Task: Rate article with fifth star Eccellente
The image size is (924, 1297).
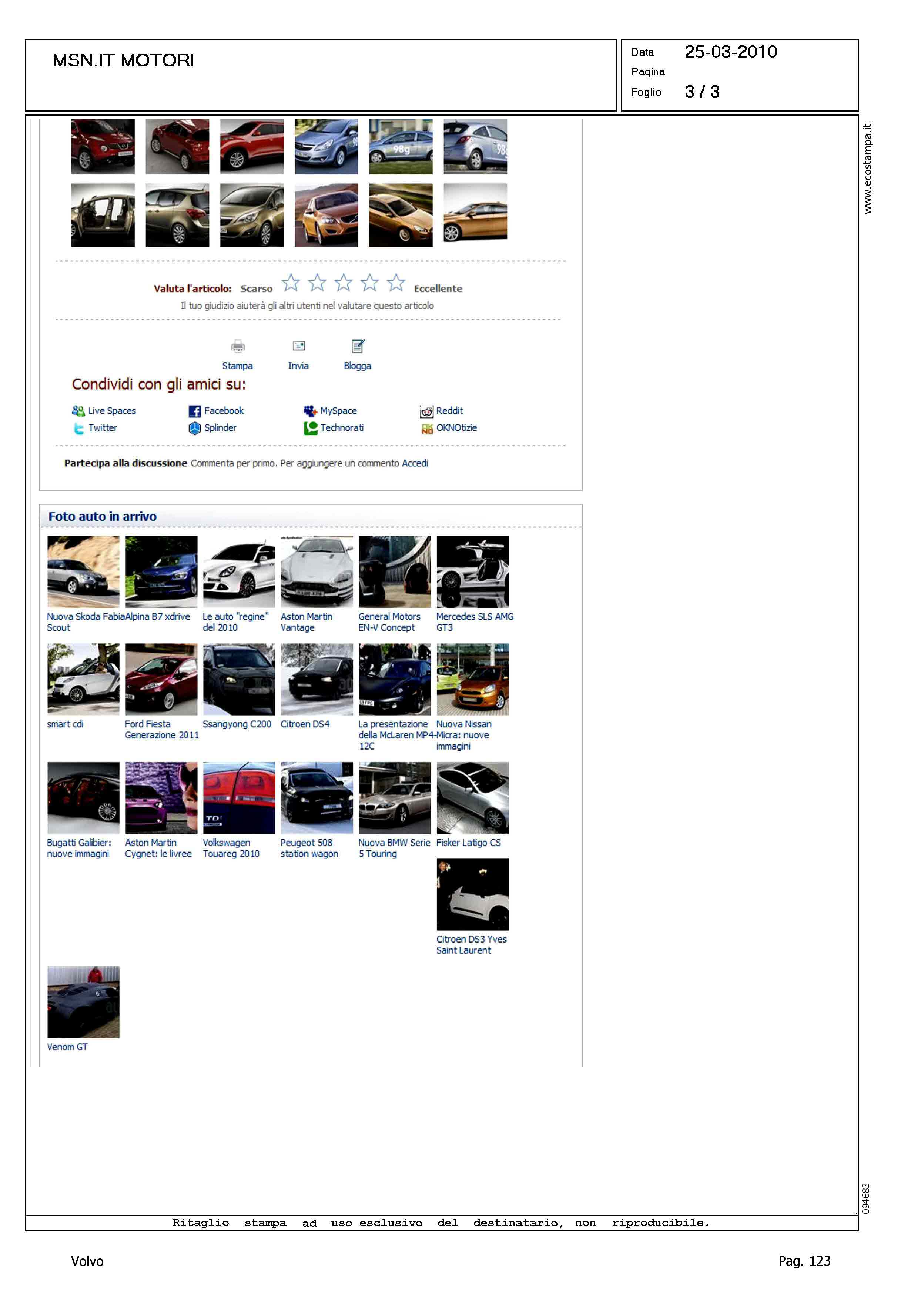Action: pyautogui.click(x=395, y=282)
